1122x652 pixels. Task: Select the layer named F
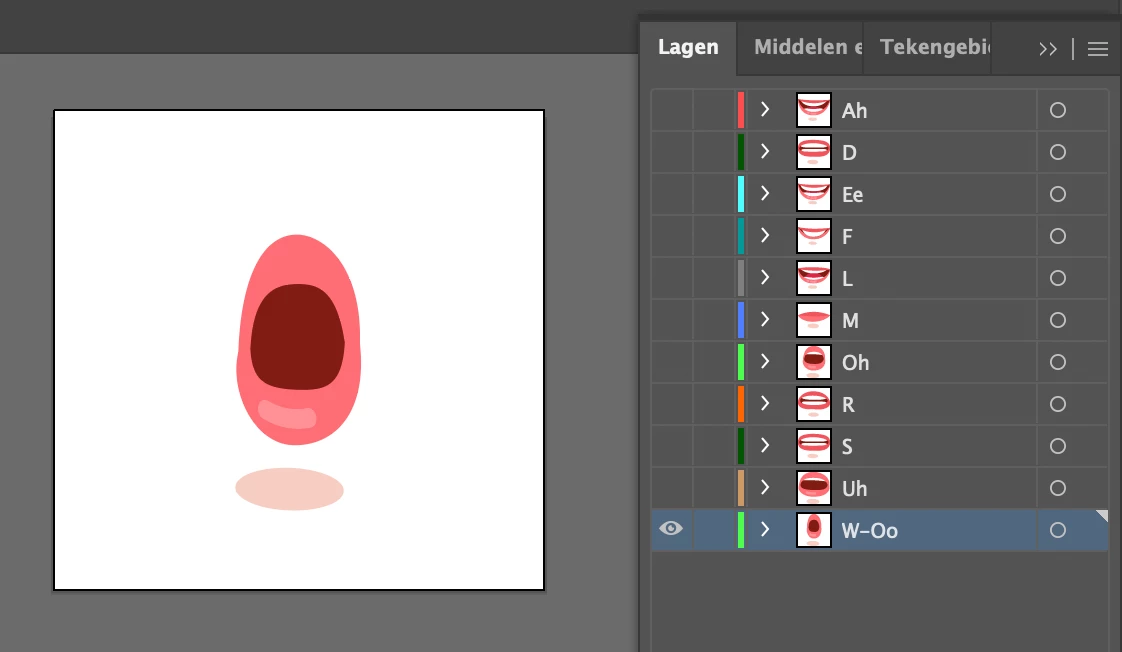(x=847, y=237)
